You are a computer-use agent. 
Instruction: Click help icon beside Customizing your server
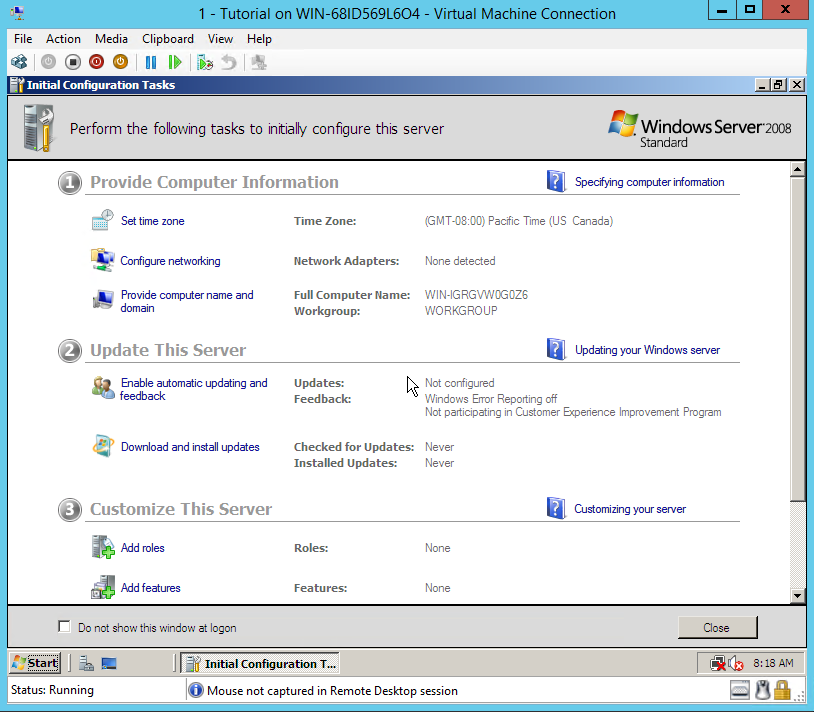556,508
